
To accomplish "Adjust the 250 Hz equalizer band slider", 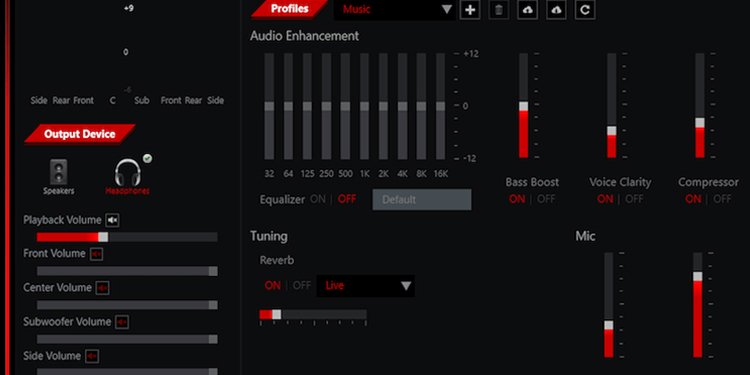I will pyautogui.click(x=326, y=106).
